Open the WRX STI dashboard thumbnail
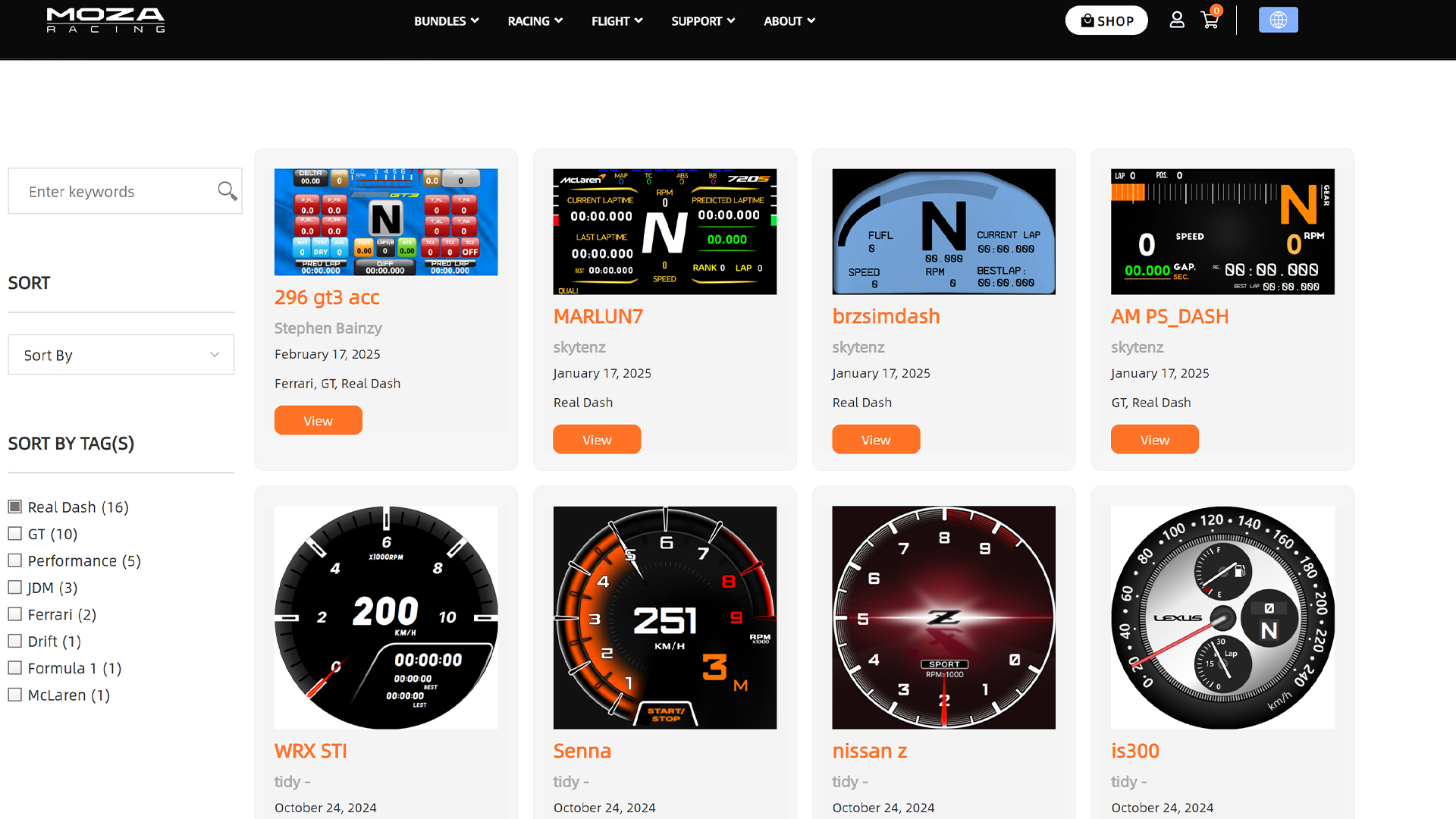 pyautogui.click(x=385, y=617)
